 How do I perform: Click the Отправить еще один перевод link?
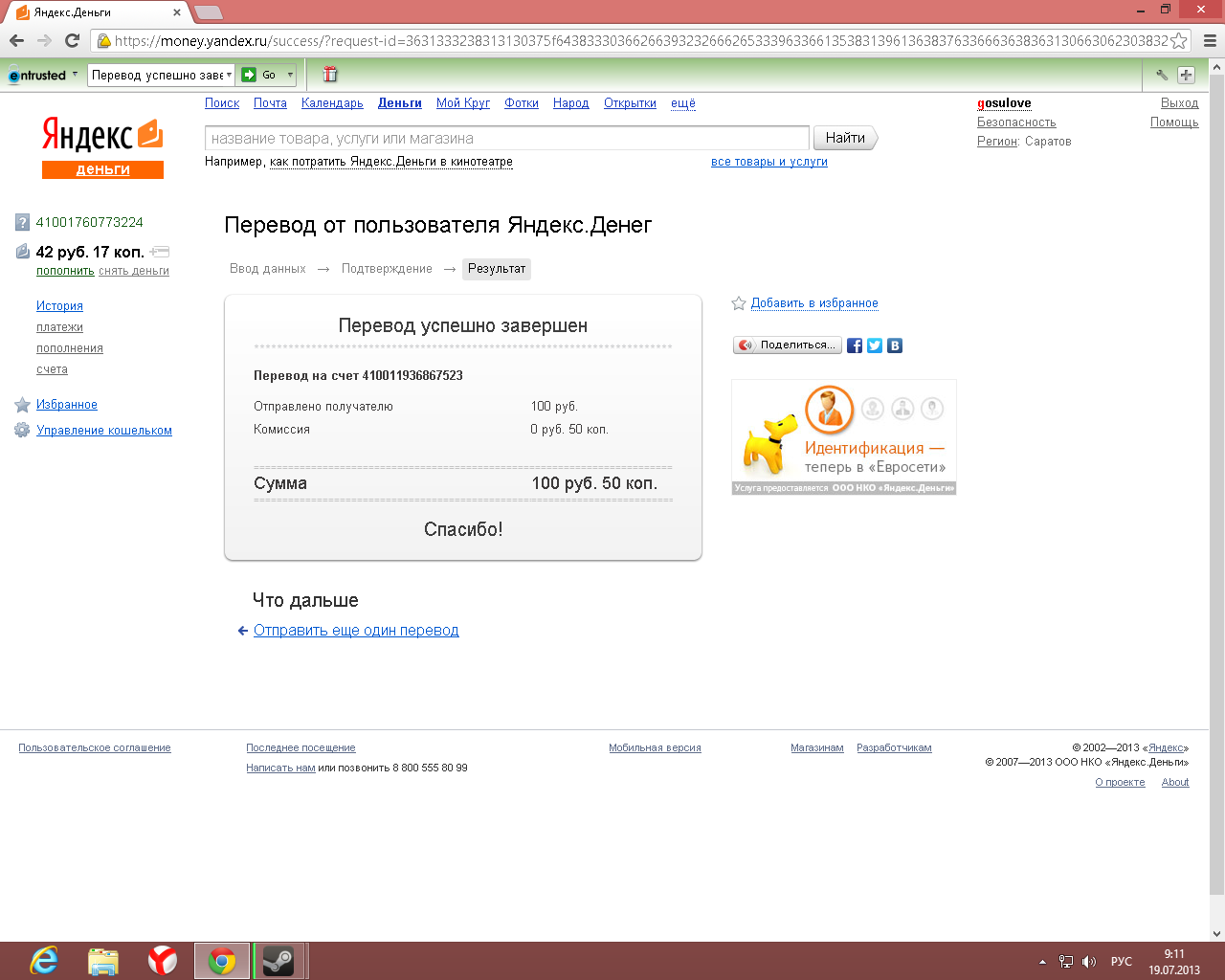[x=356, y=631]
